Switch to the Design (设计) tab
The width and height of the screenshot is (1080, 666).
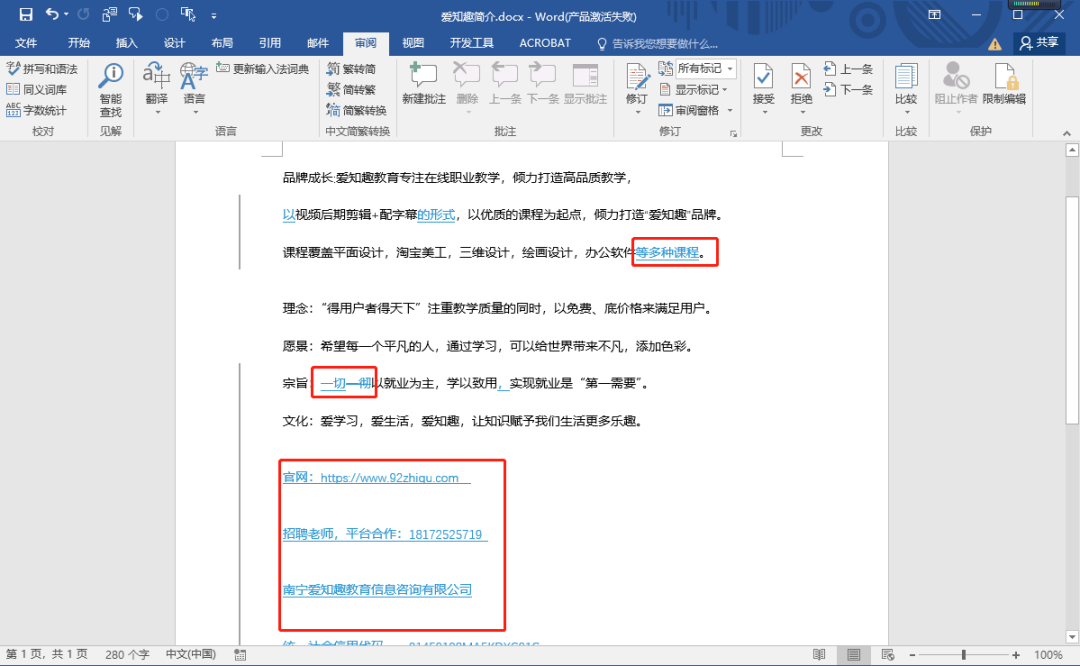(174, 43)
